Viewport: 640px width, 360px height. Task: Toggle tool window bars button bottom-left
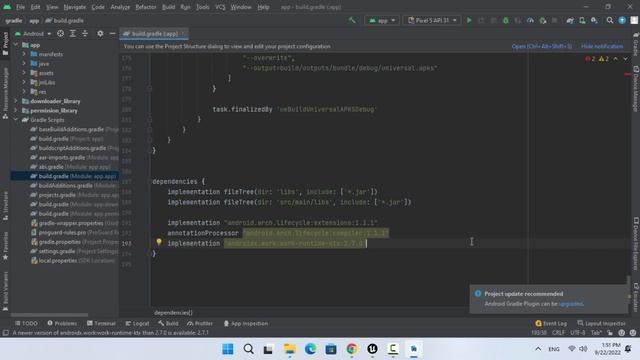[6, 333]
